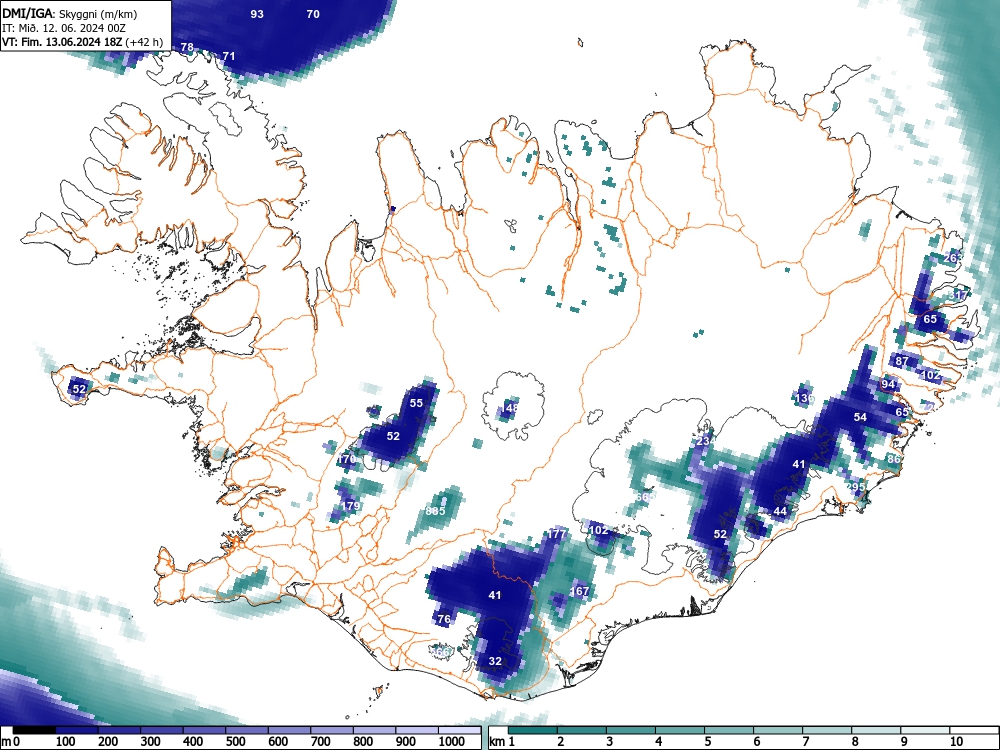This screenshot has width=1000, height=750.
Task: Click the map value '885'
Action: (x=436, y=511)
